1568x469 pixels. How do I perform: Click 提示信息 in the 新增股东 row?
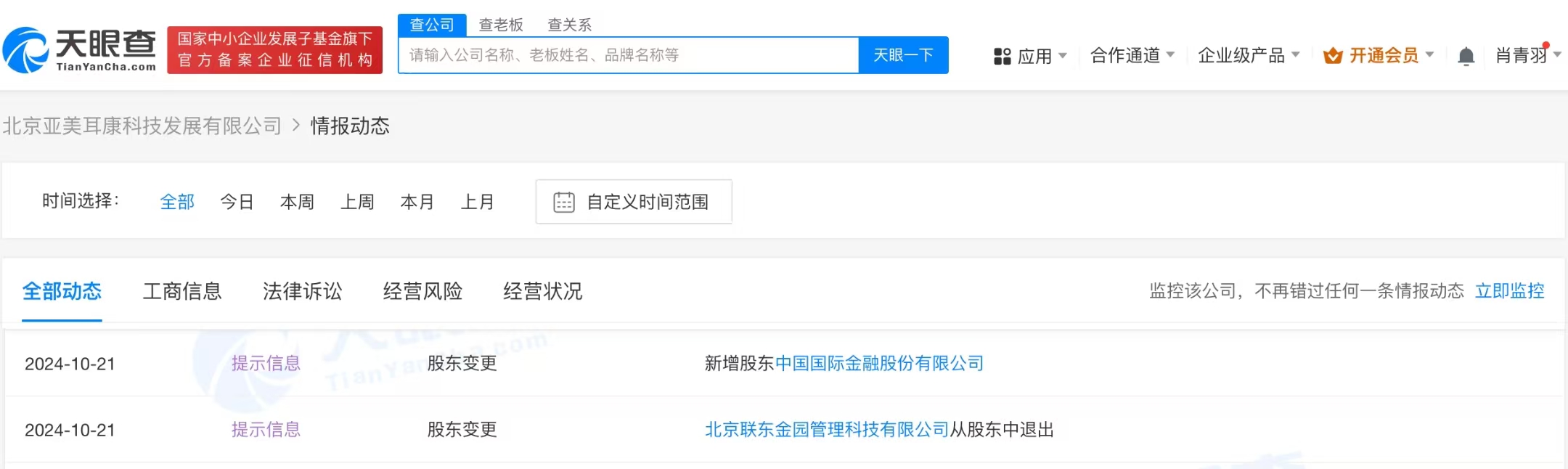[x=266, y=363]
